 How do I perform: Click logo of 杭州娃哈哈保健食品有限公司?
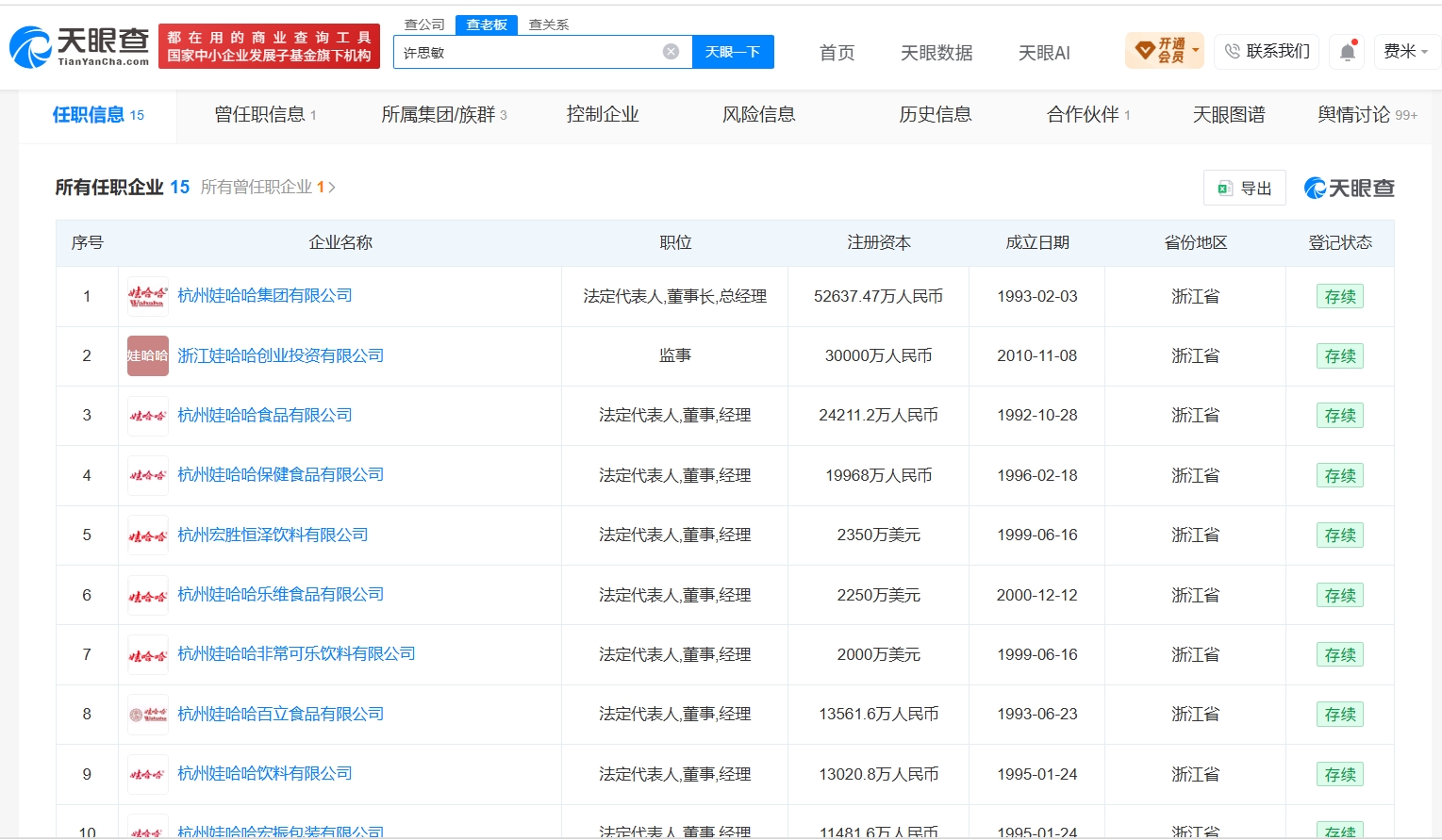[148, 475]
